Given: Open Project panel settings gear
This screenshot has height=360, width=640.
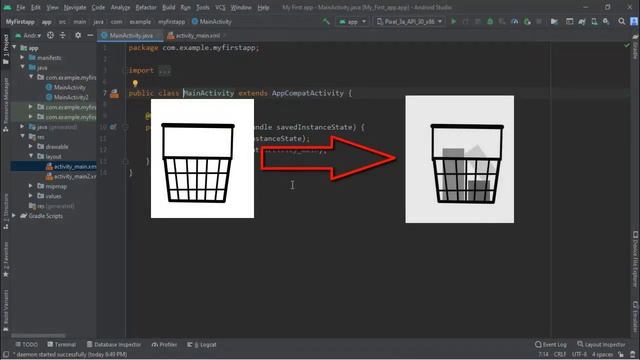Looking at the screenshot, I should coord(78,36).
